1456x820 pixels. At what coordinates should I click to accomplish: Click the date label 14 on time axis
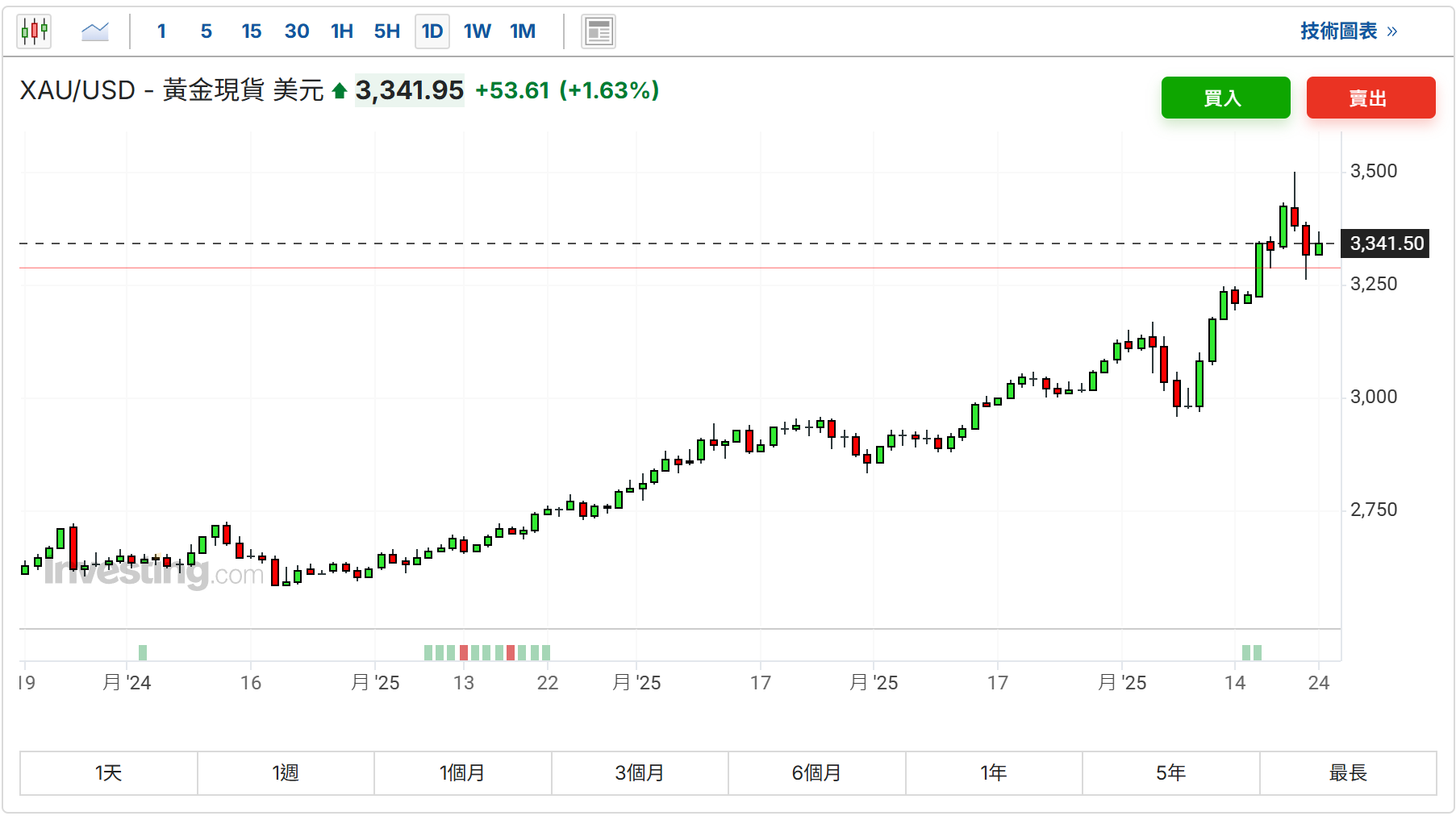[1235, 683]
